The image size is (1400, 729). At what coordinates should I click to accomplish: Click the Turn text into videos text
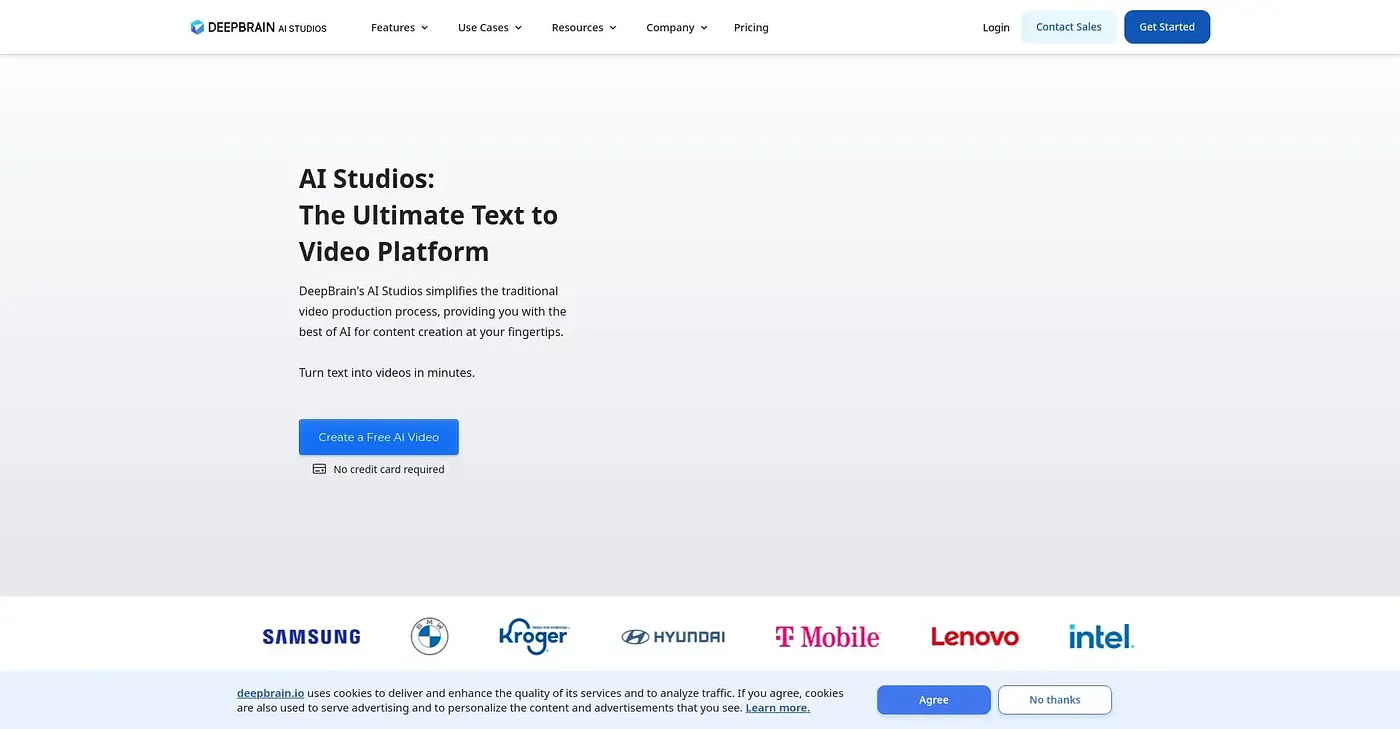(387, 373)
